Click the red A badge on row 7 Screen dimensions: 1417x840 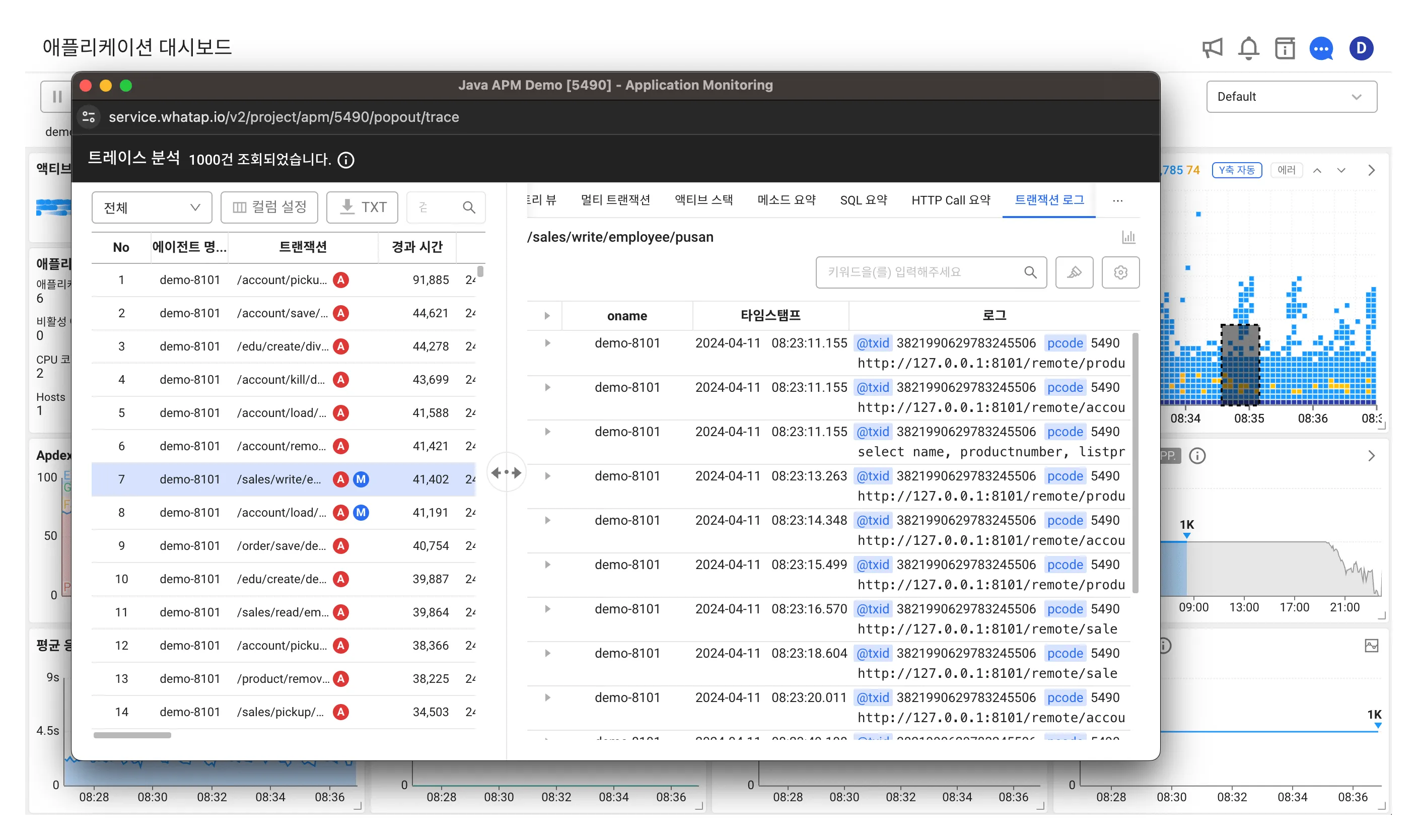coord(341,479)
